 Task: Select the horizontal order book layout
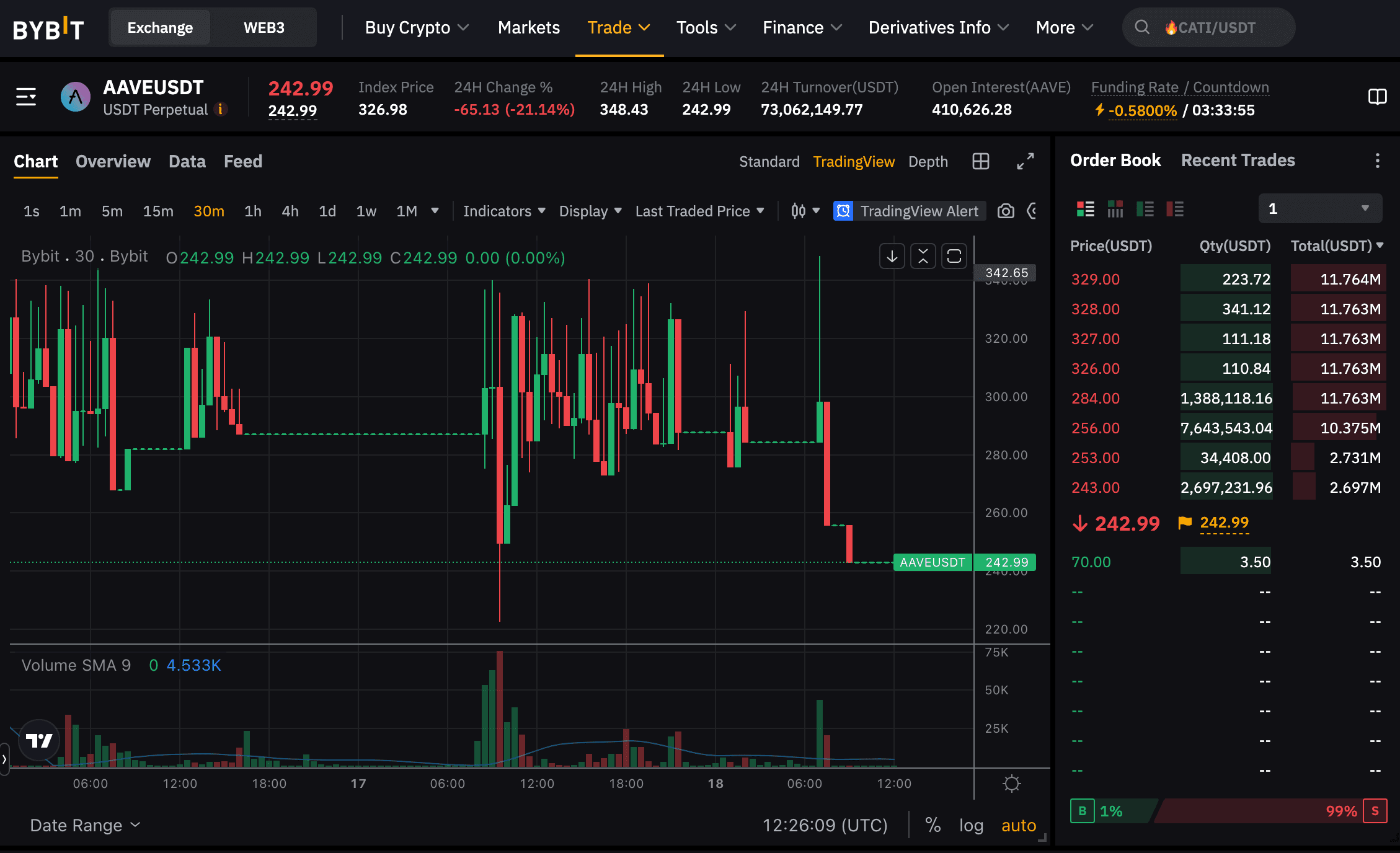pyautogui.click(x=1115, y=209)
